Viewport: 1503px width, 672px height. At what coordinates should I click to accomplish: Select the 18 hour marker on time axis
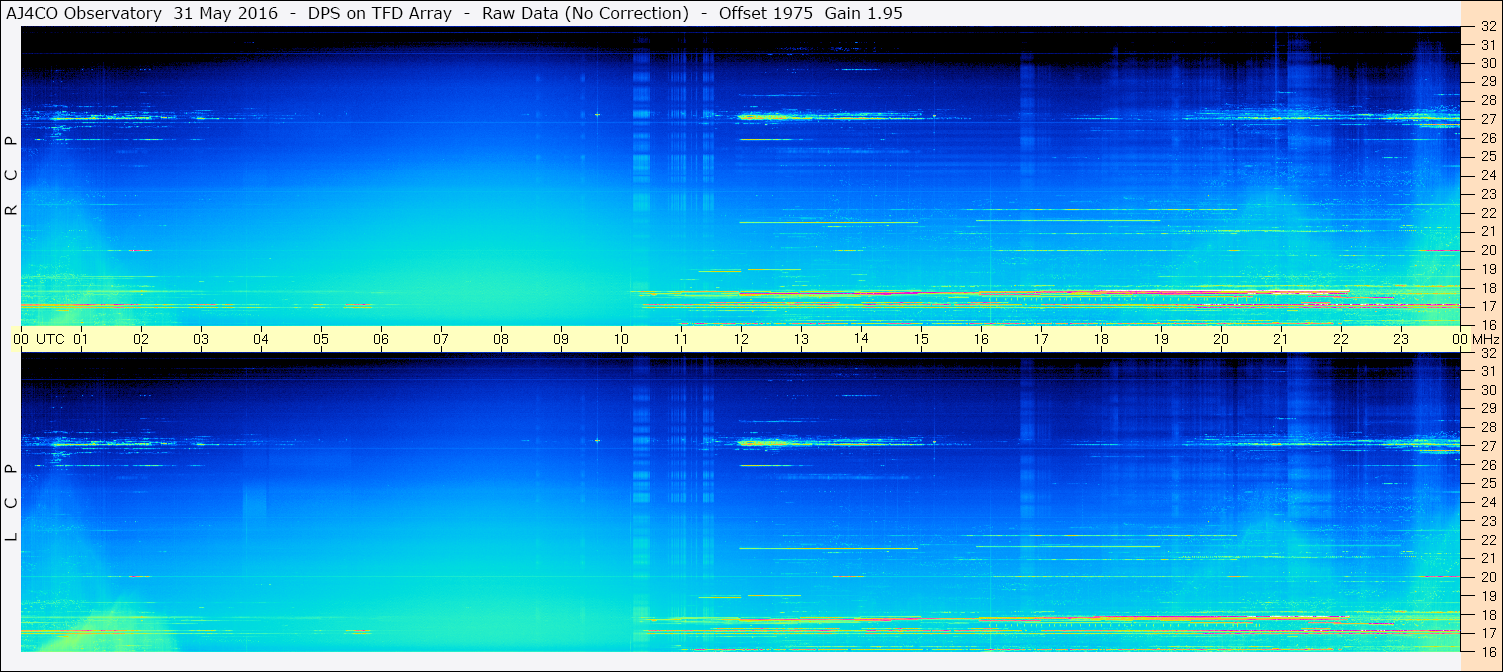1101,339
